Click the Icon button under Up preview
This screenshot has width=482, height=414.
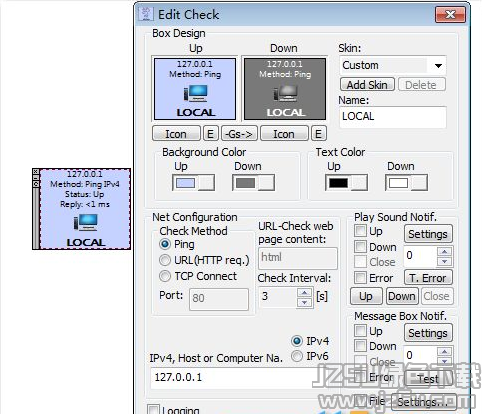coord(176,134)
